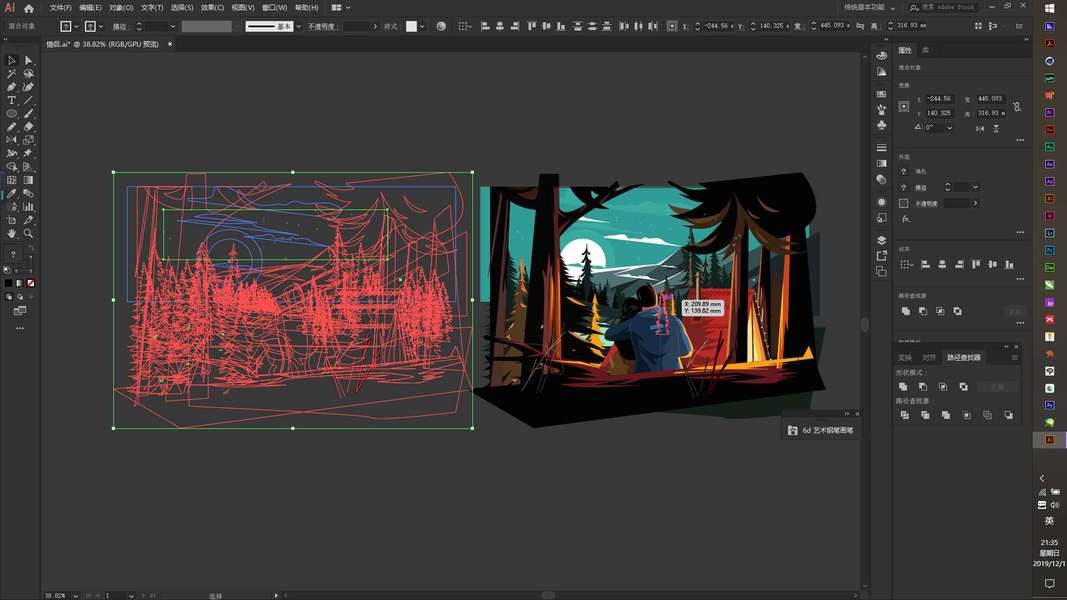Open the fill color dropdown in control bar
The image size is (1067, 600).
pyautogui.click(x=76, y=27)
